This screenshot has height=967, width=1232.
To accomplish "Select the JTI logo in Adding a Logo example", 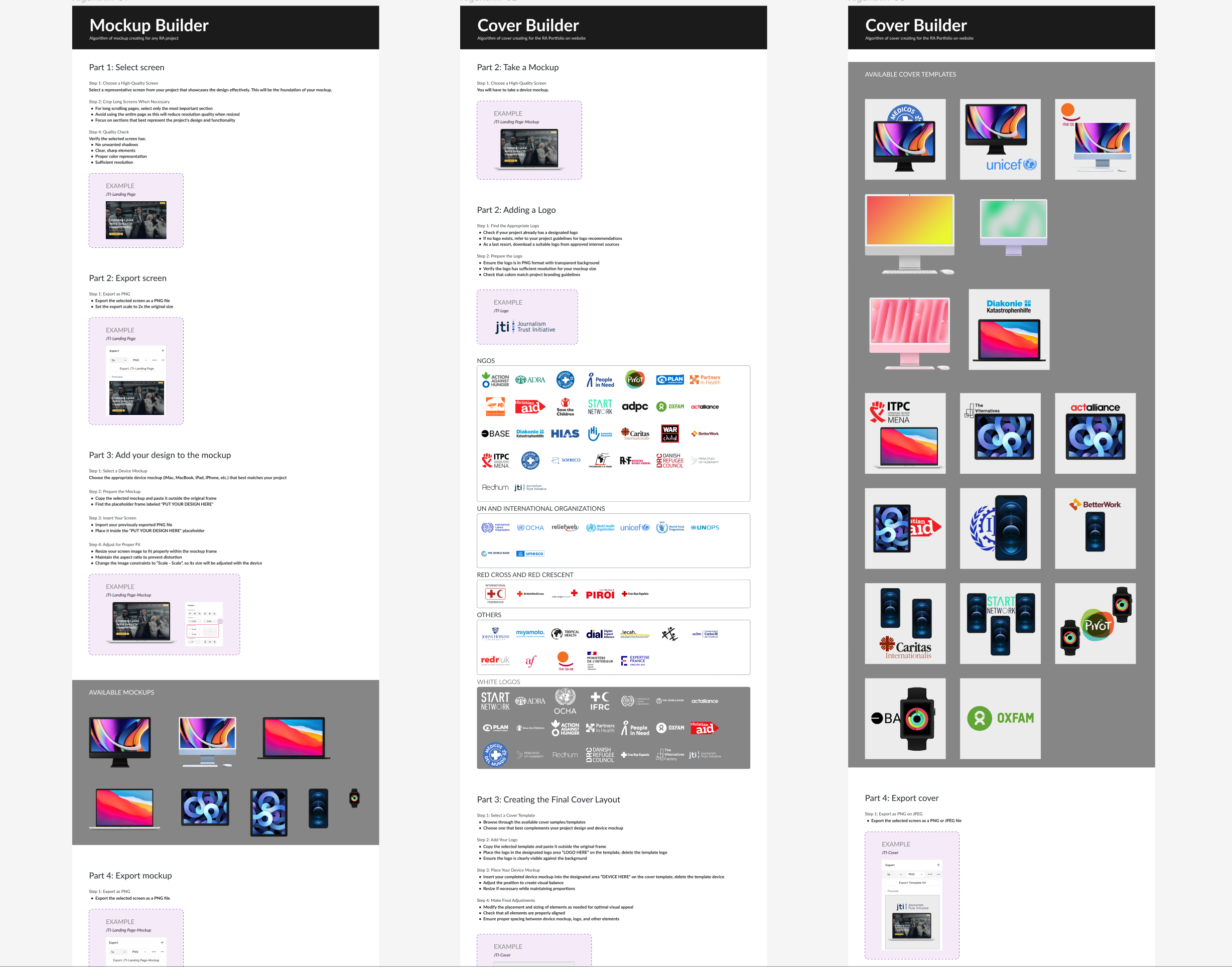I will [x=525, y=327].
